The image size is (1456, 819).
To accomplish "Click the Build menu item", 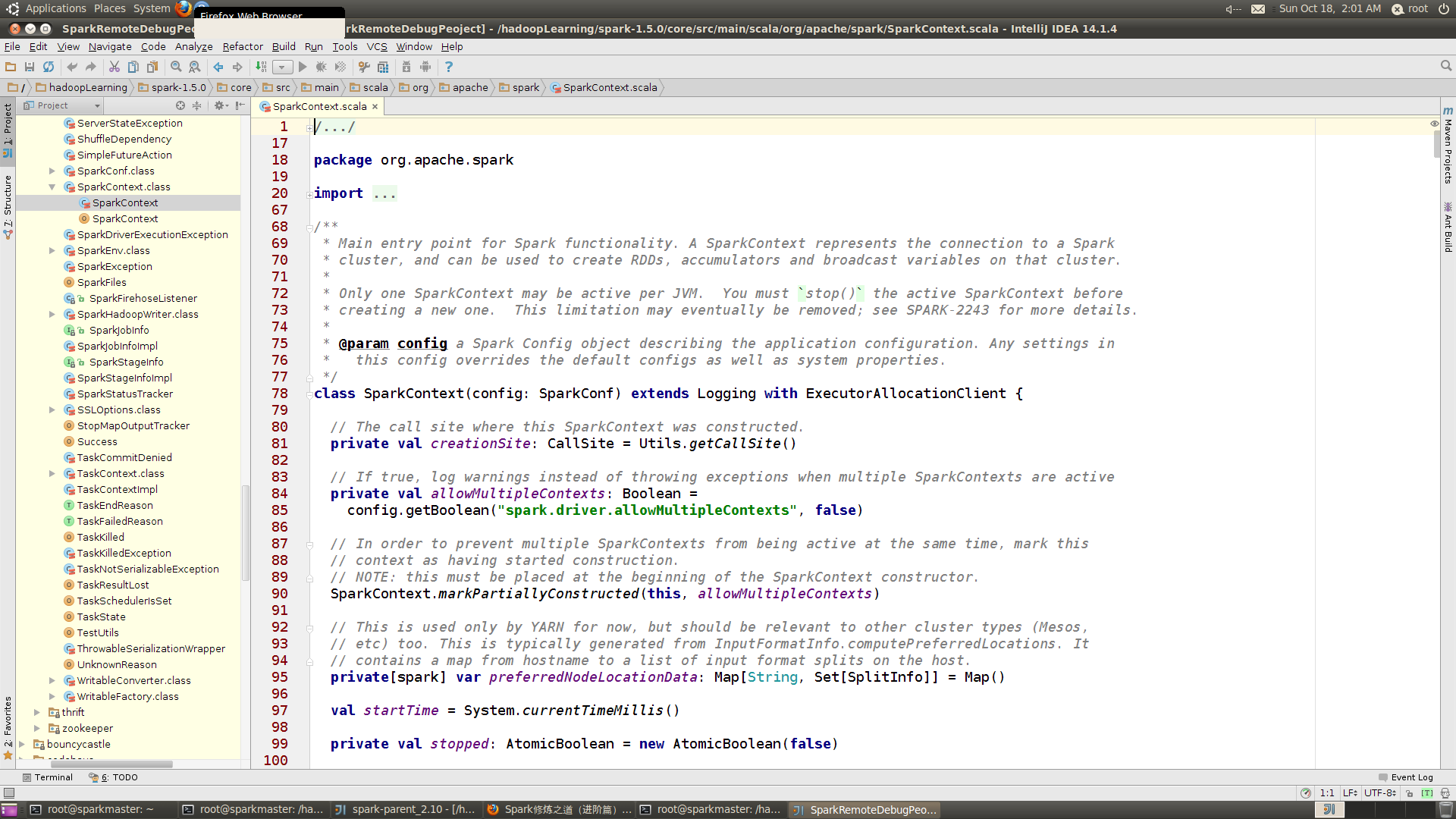I will pyautogui.click(x=283, y=46).
